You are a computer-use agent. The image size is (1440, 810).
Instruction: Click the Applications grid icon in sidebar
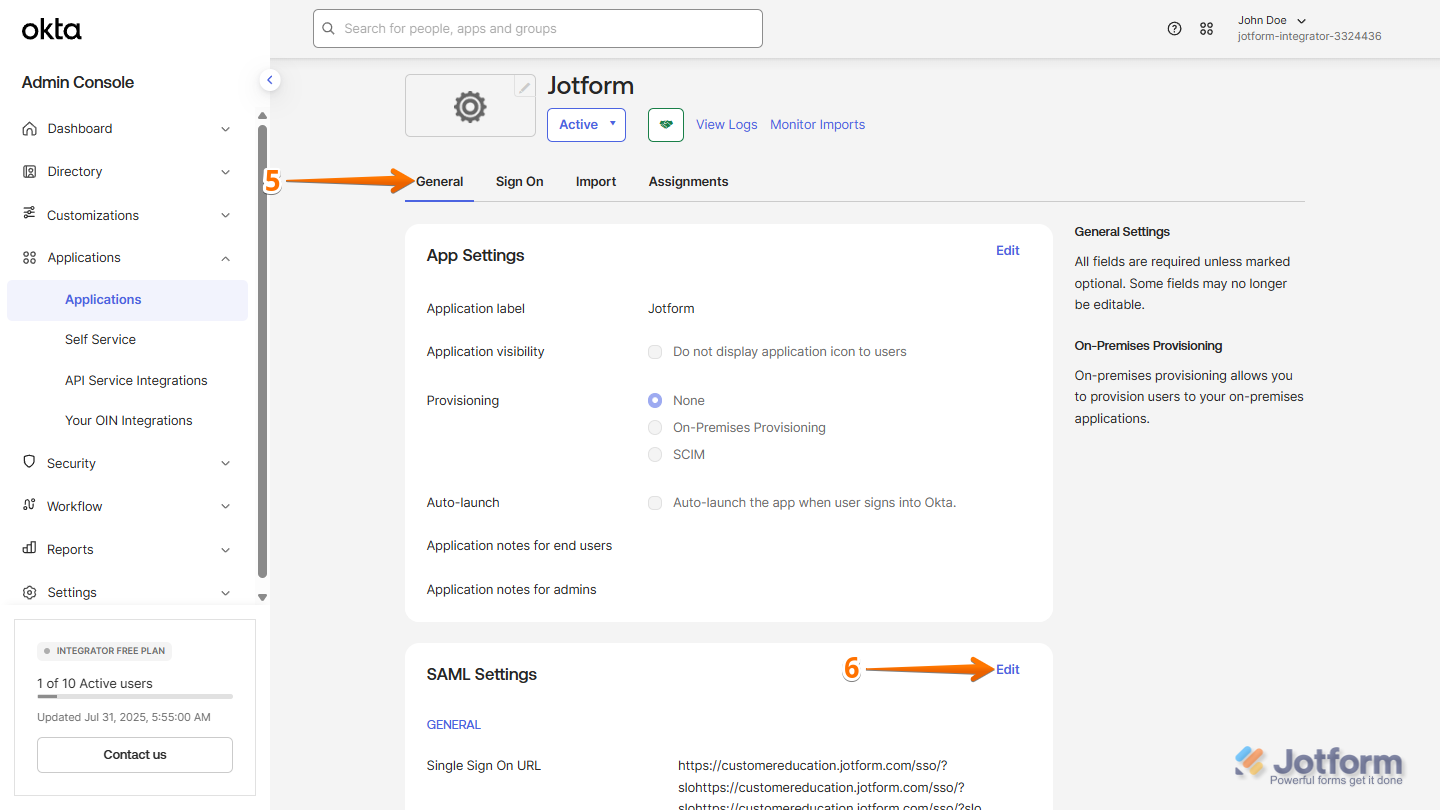point(29,257)
